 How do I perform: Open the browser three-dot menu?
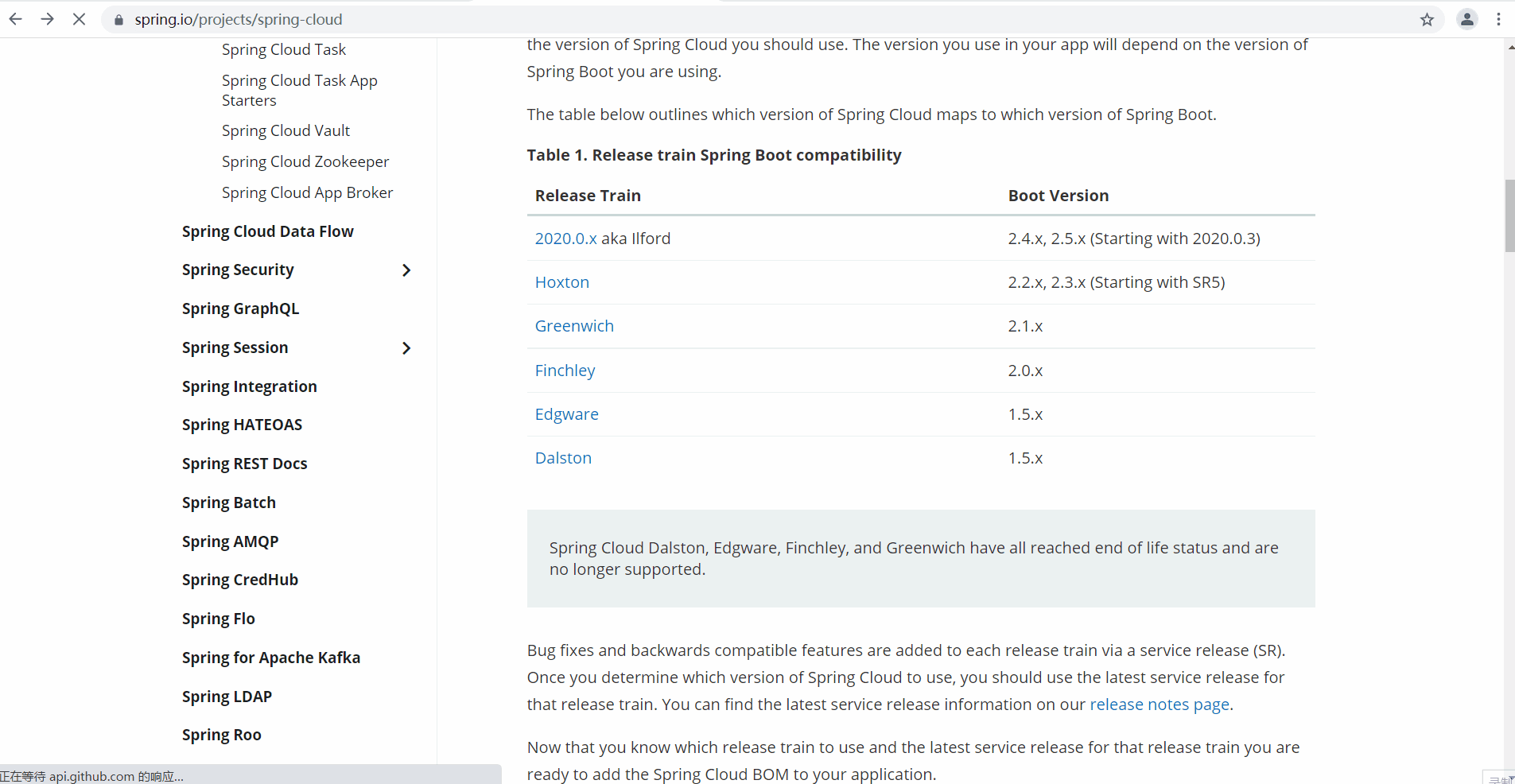pos(1498,19)
